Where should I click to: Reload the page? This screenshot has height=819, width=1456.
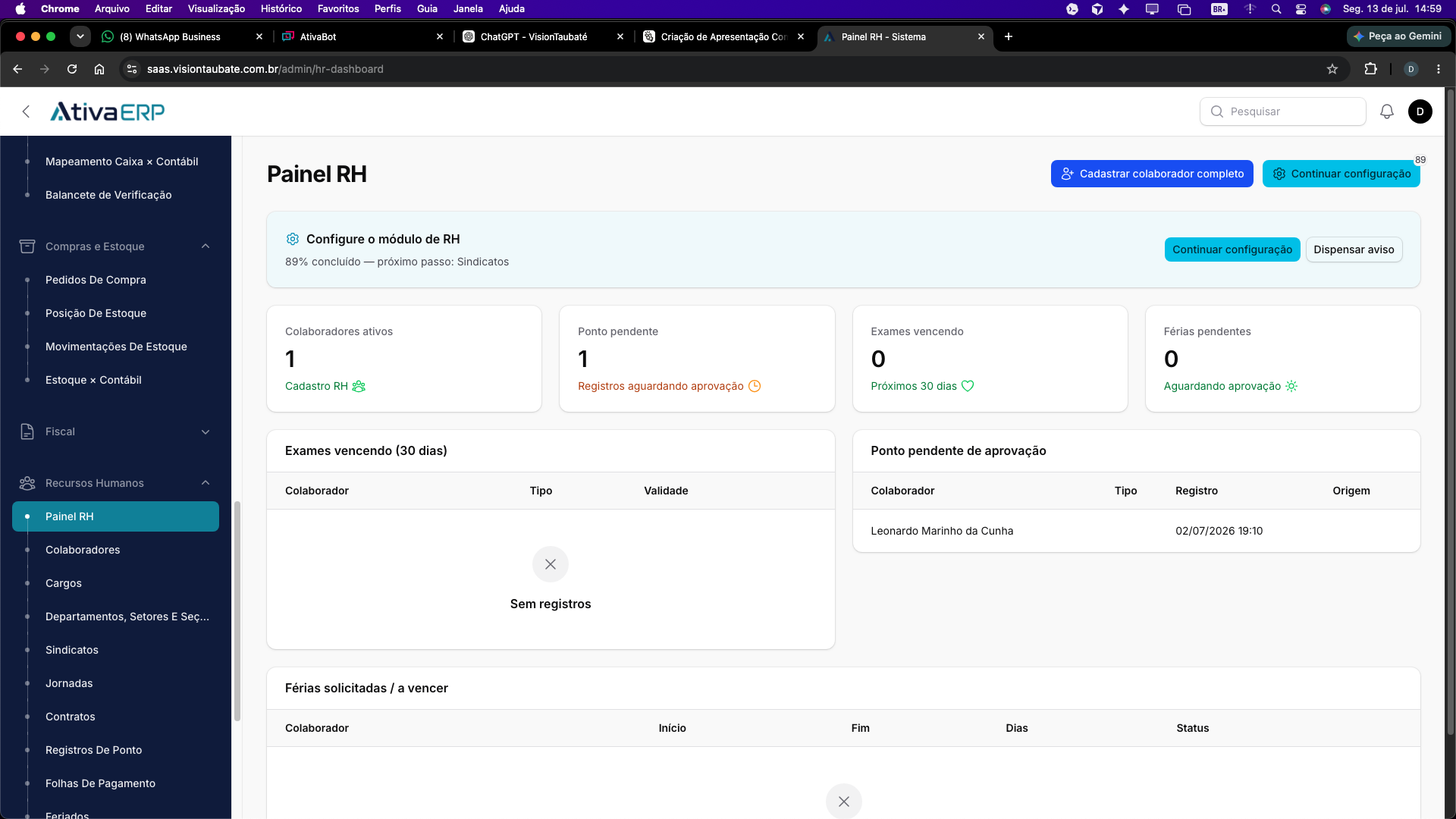(x=72, y=69)
